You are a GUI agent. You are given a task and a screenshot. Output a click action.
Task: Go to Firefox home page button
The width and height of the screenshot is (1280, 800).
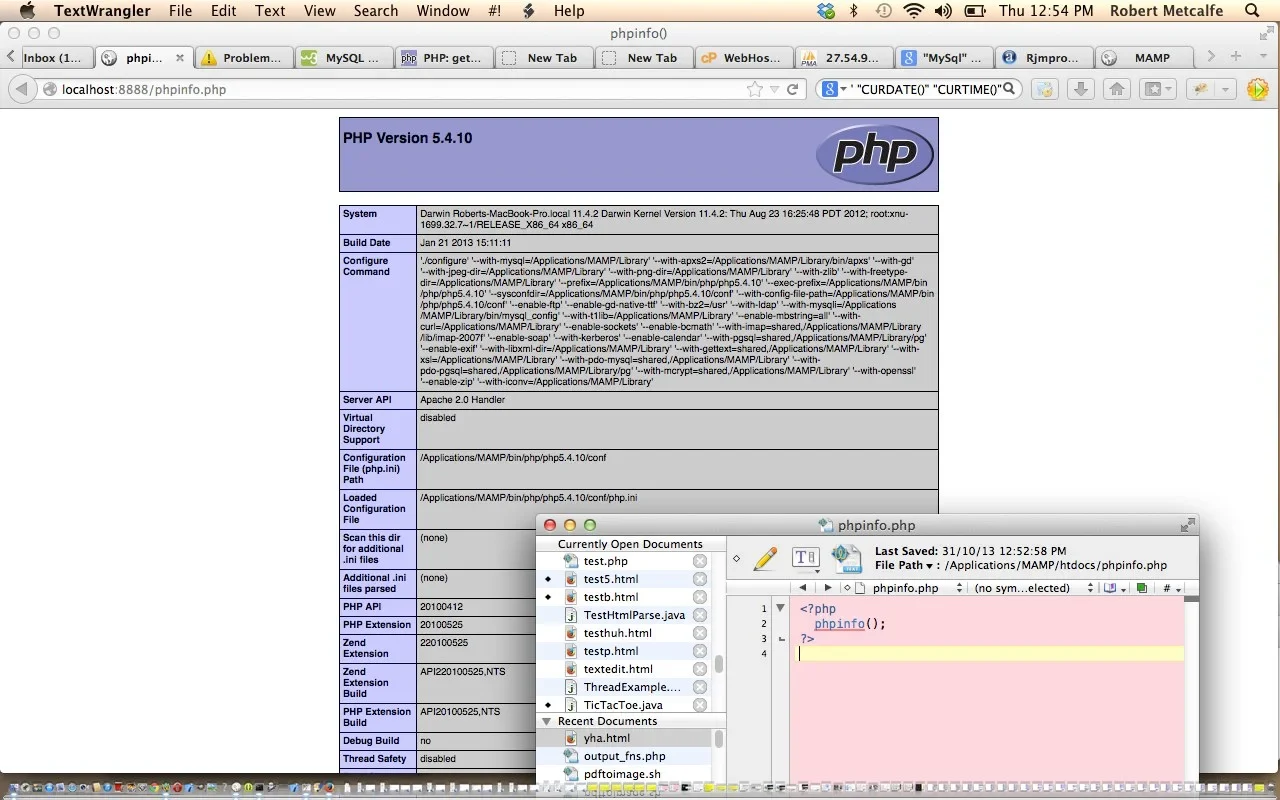(x=1117, y=89)
